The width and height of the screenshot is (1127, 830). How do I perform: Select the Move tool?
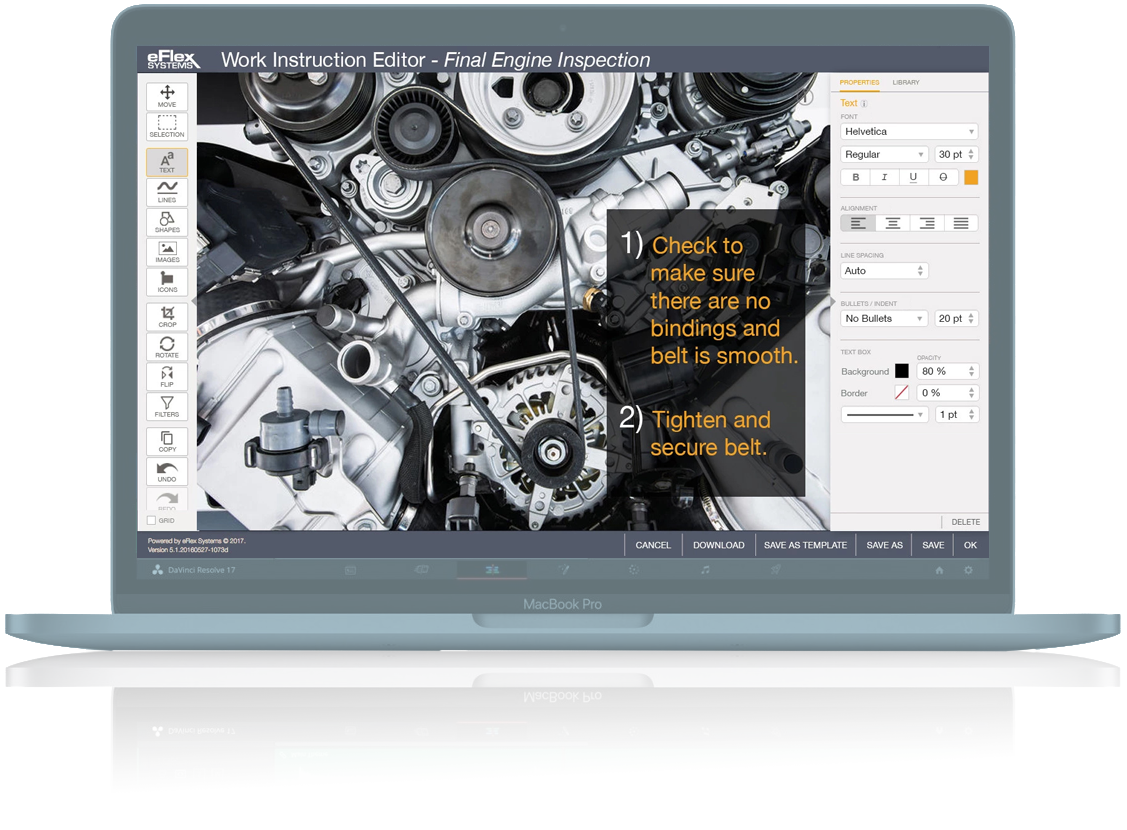(167, 96)
